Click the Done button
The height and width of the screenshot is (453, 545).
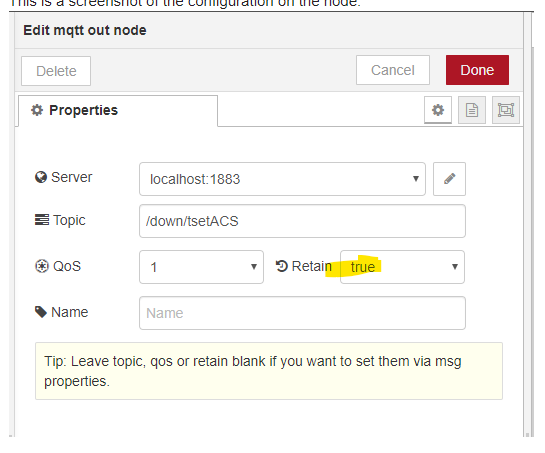pos(477,70)
